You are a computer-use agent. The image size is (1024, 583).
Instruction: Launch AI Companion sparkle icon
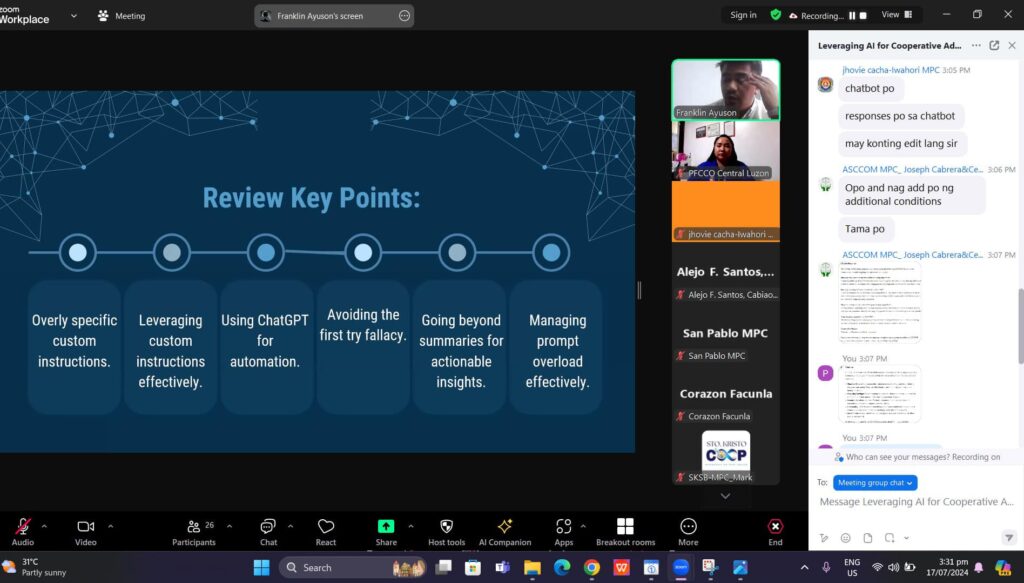(x=505, y=531)
